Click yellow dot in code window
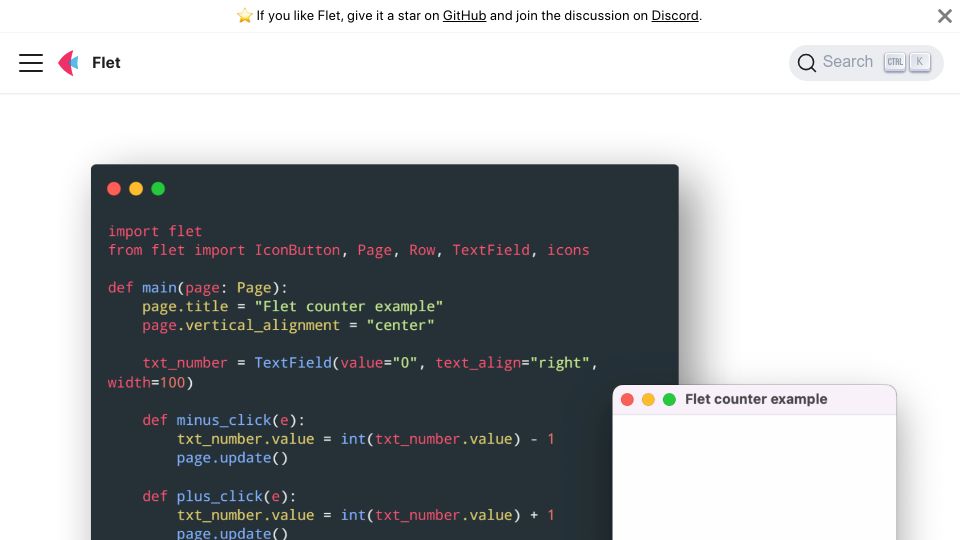Image resolution: width=960 pixels, height=540 pixels. click(136, 189)
